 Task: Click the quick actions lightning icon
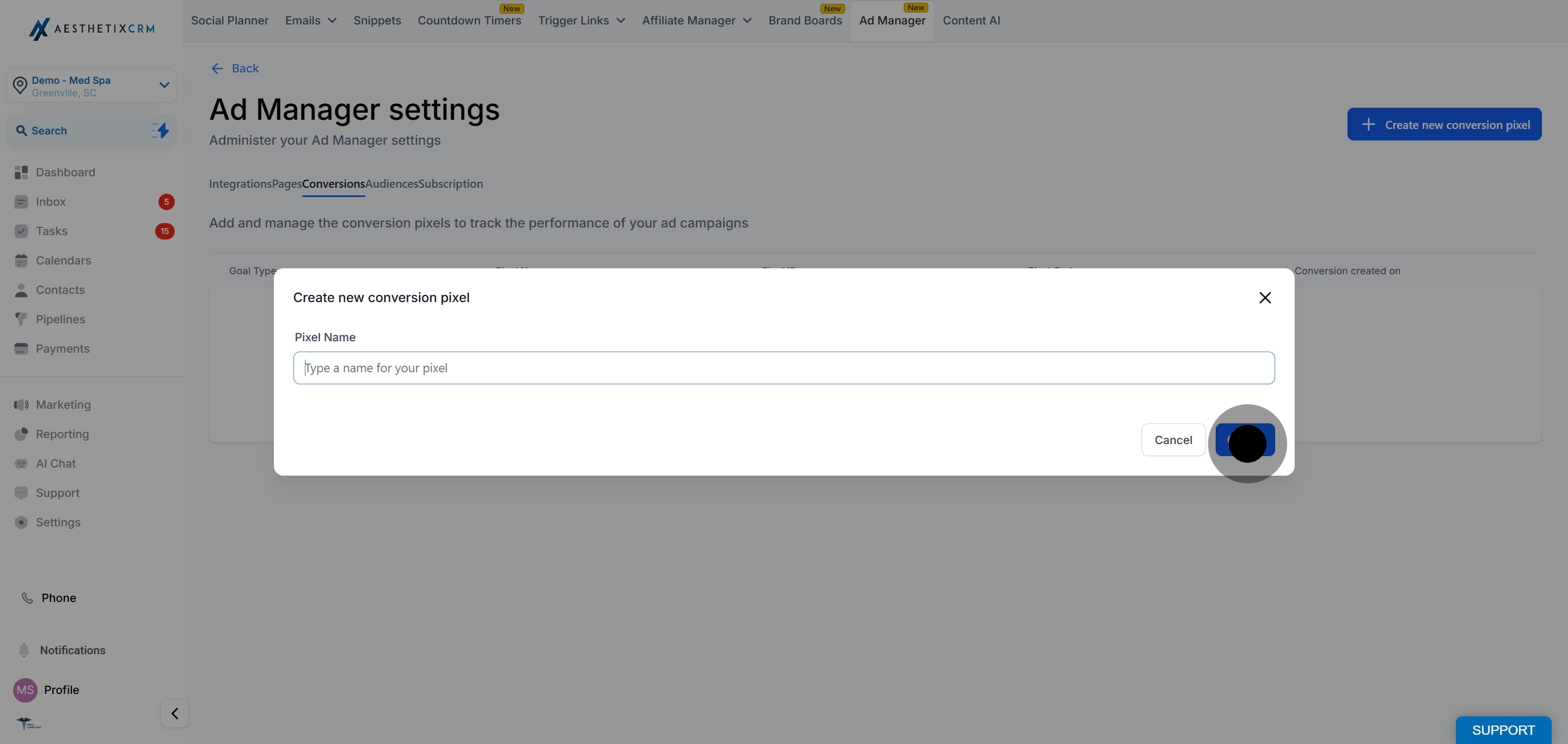tap(160, 131)
